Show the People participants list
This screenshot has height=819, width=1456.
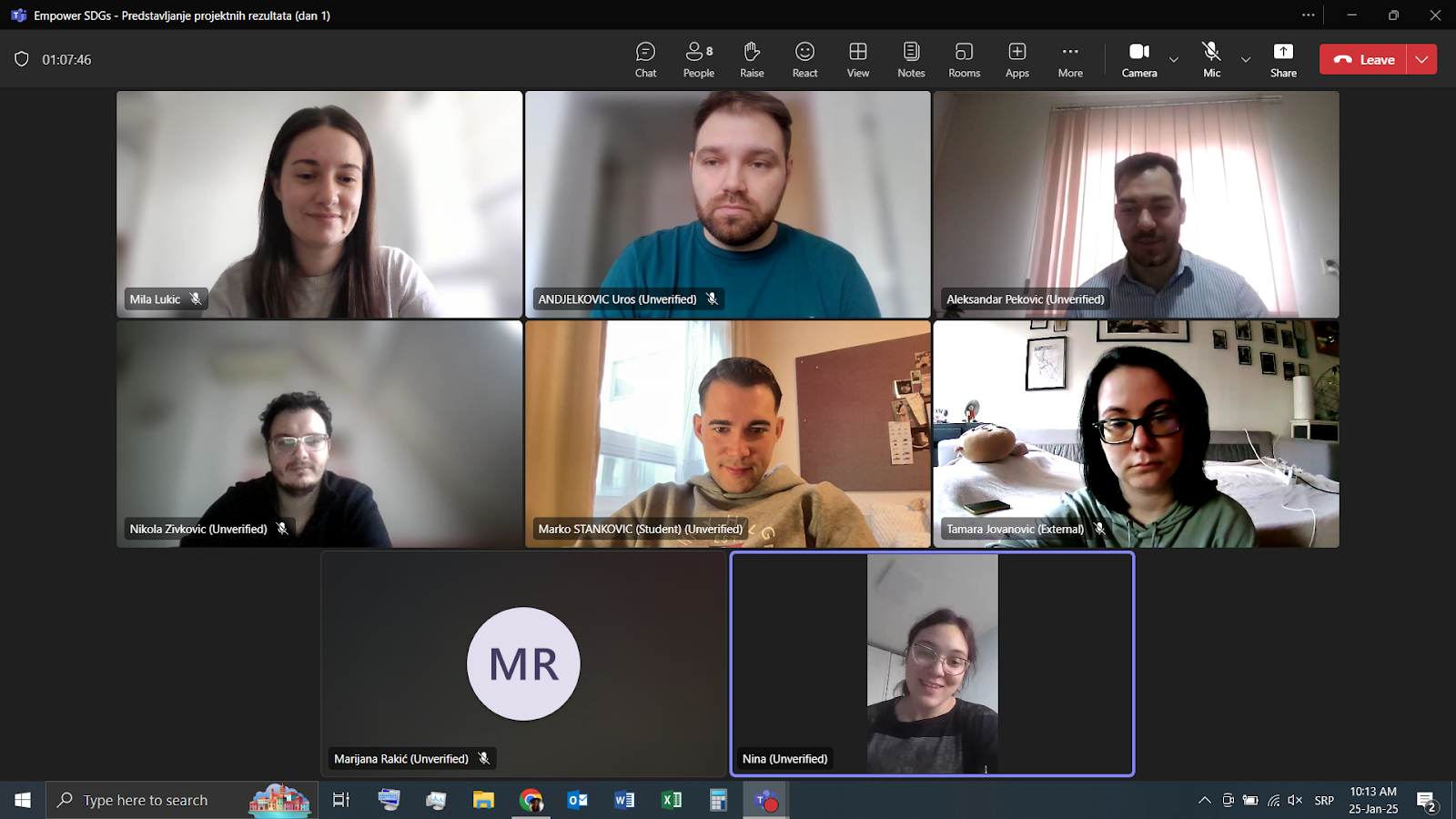pos(699,59)
